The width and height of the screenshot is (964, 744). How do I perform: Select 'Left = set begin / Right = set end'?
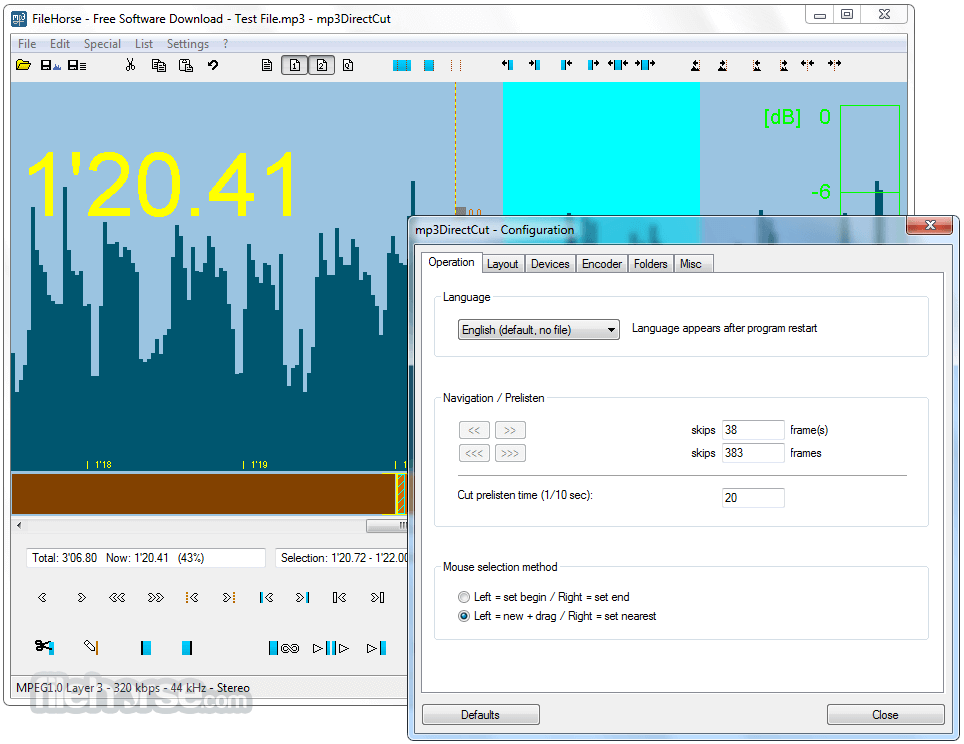[x=543, y=597]
